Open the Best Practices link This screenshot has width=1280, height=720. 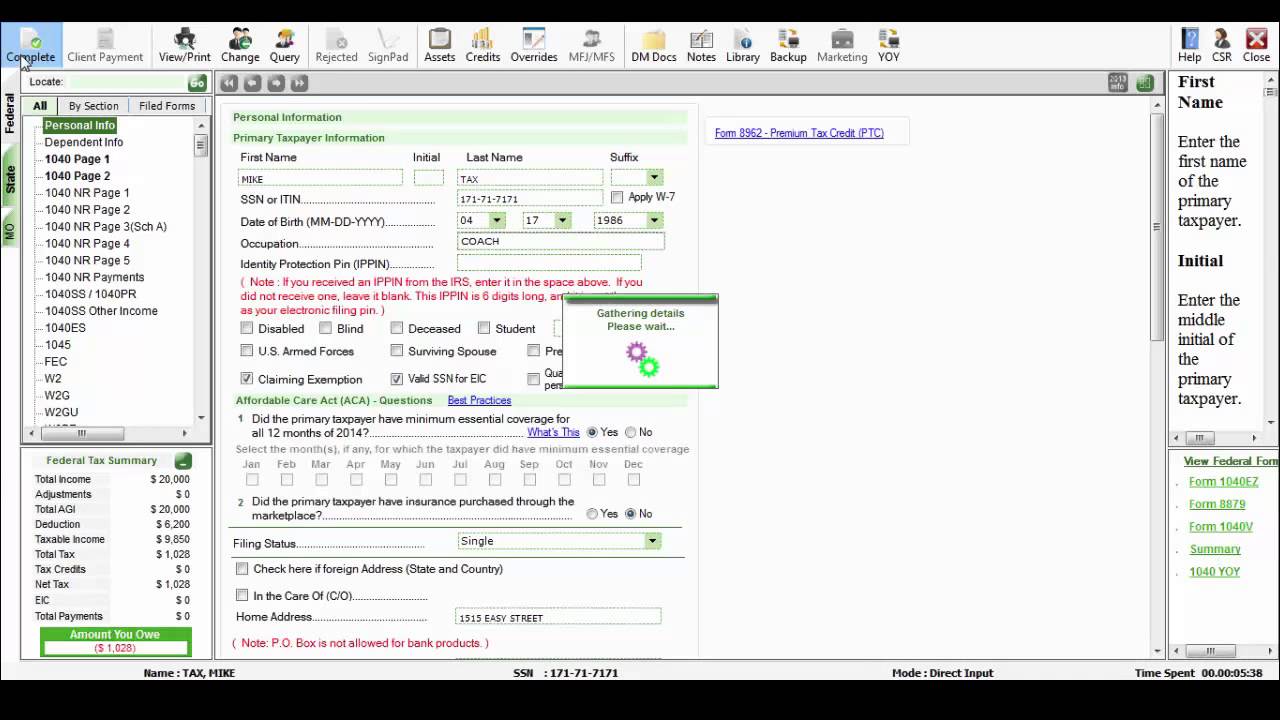click(479, 400)
